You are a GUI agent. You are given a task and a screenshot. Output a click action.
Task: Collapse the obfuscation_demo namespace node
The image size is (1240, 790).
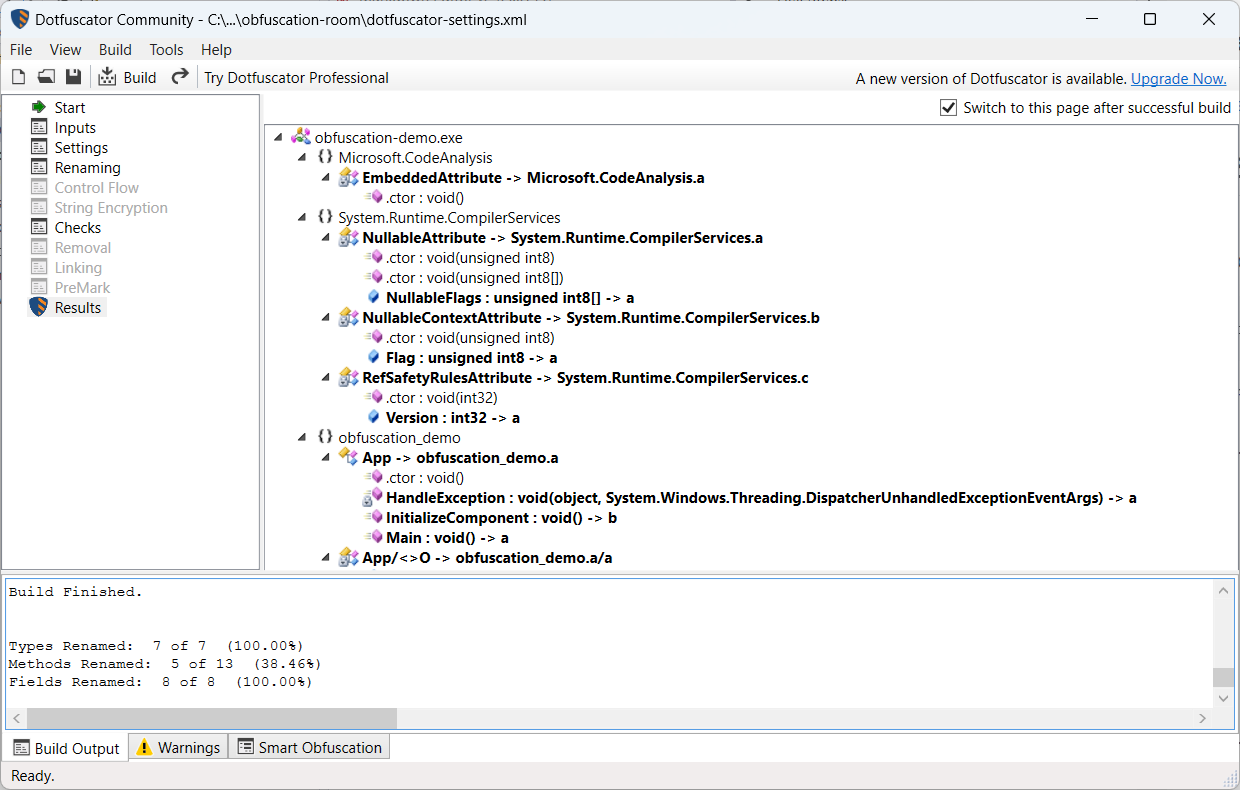(x=302, y=438)
